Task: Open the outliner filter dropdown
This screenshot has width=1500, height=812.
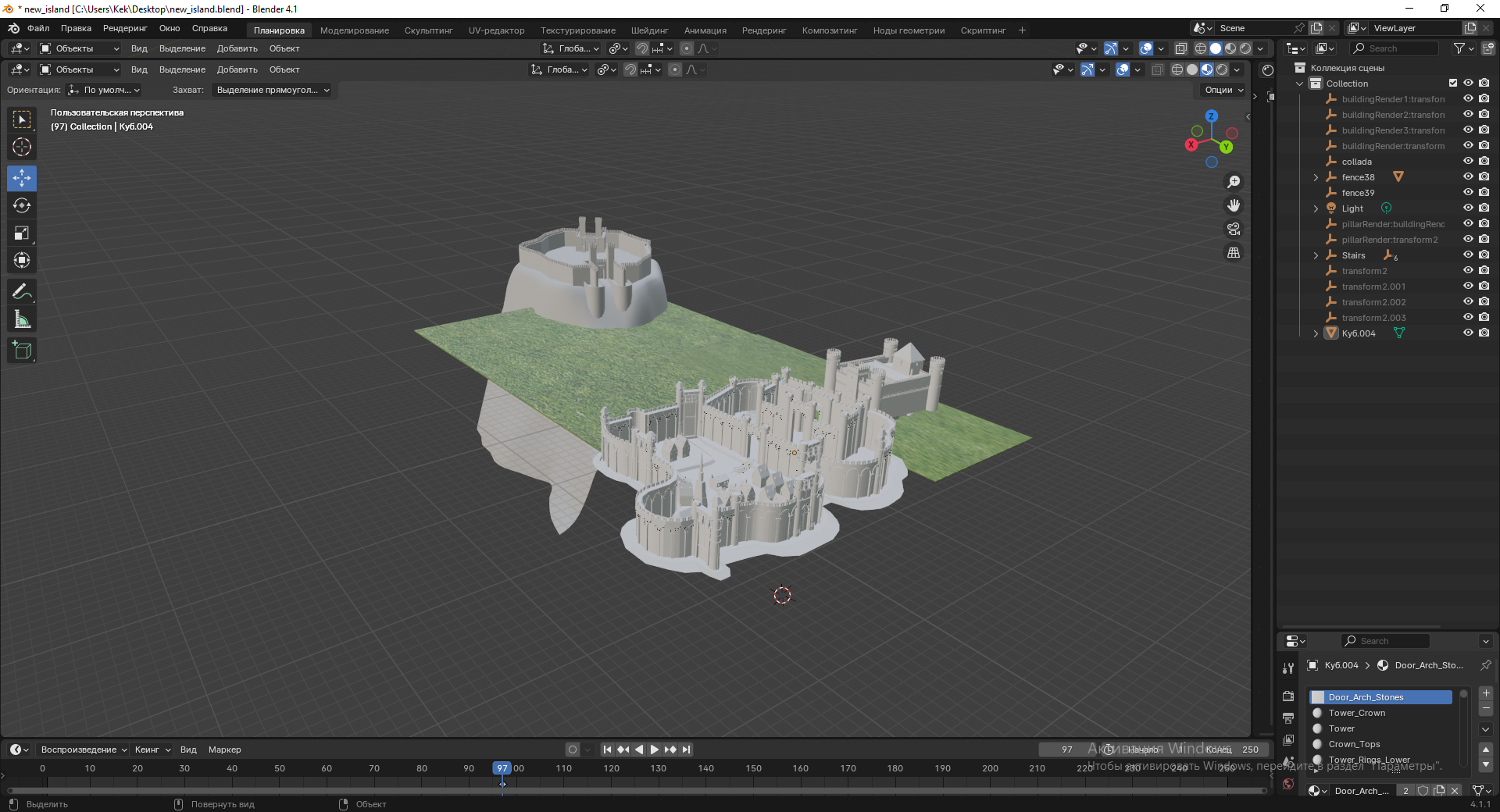Action: pyautogui.click(x=1463, y=48)
